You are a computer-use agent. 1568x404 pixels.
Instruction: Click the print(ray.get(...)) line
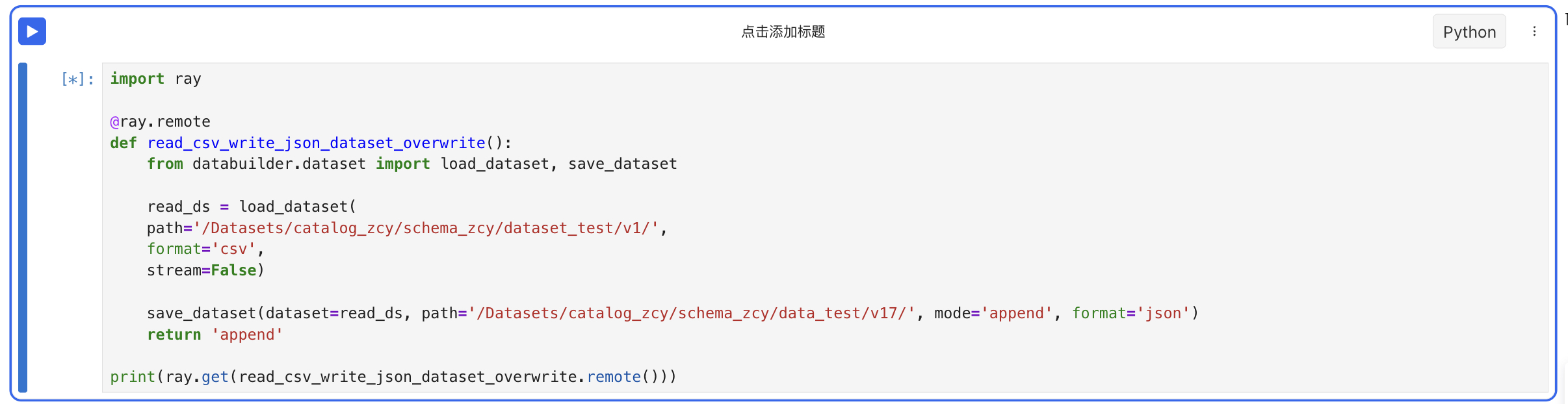(x=393, y=377)
